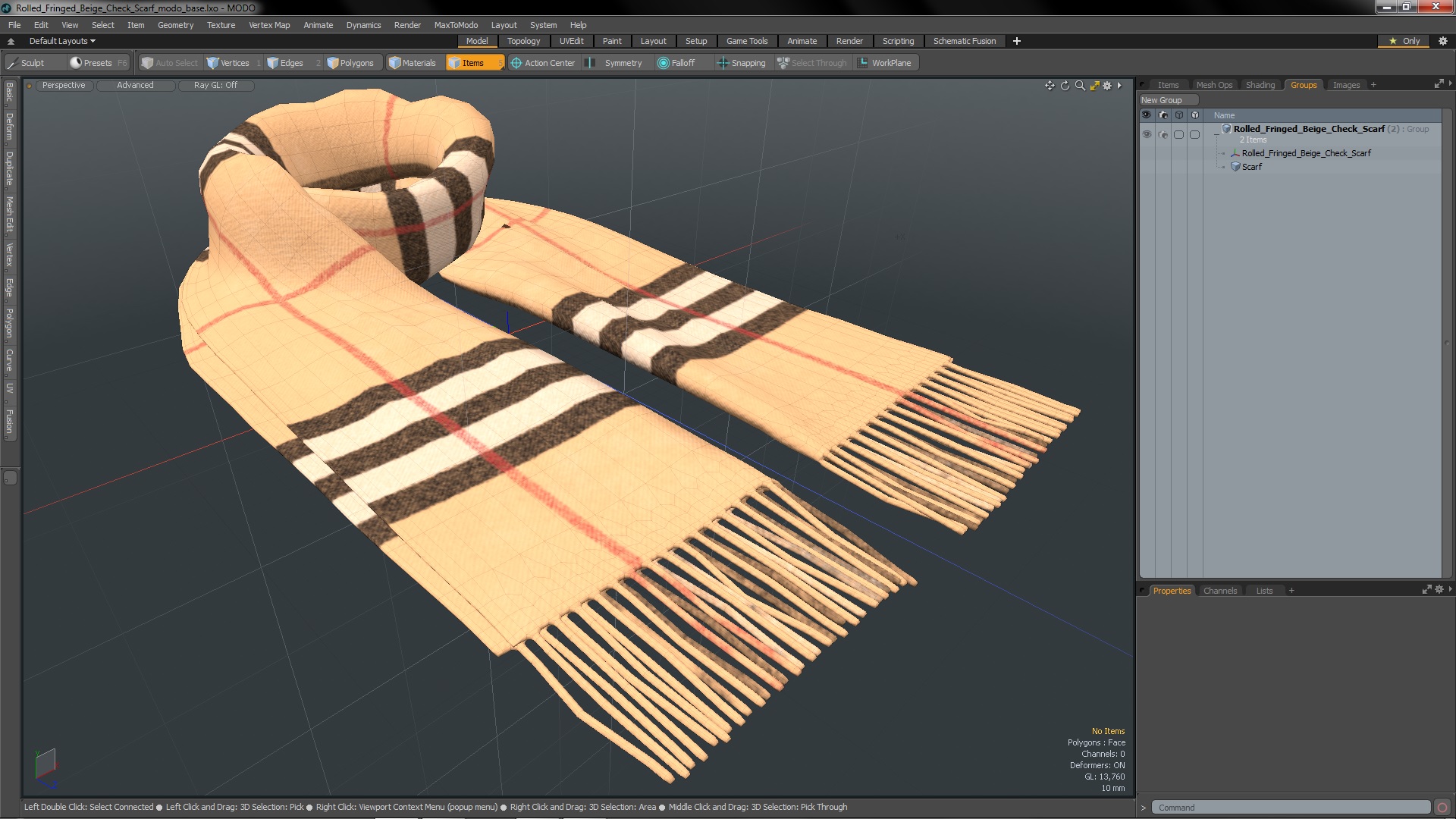
Task: Open WorkPlane options
Action: (x=884, y=63)
